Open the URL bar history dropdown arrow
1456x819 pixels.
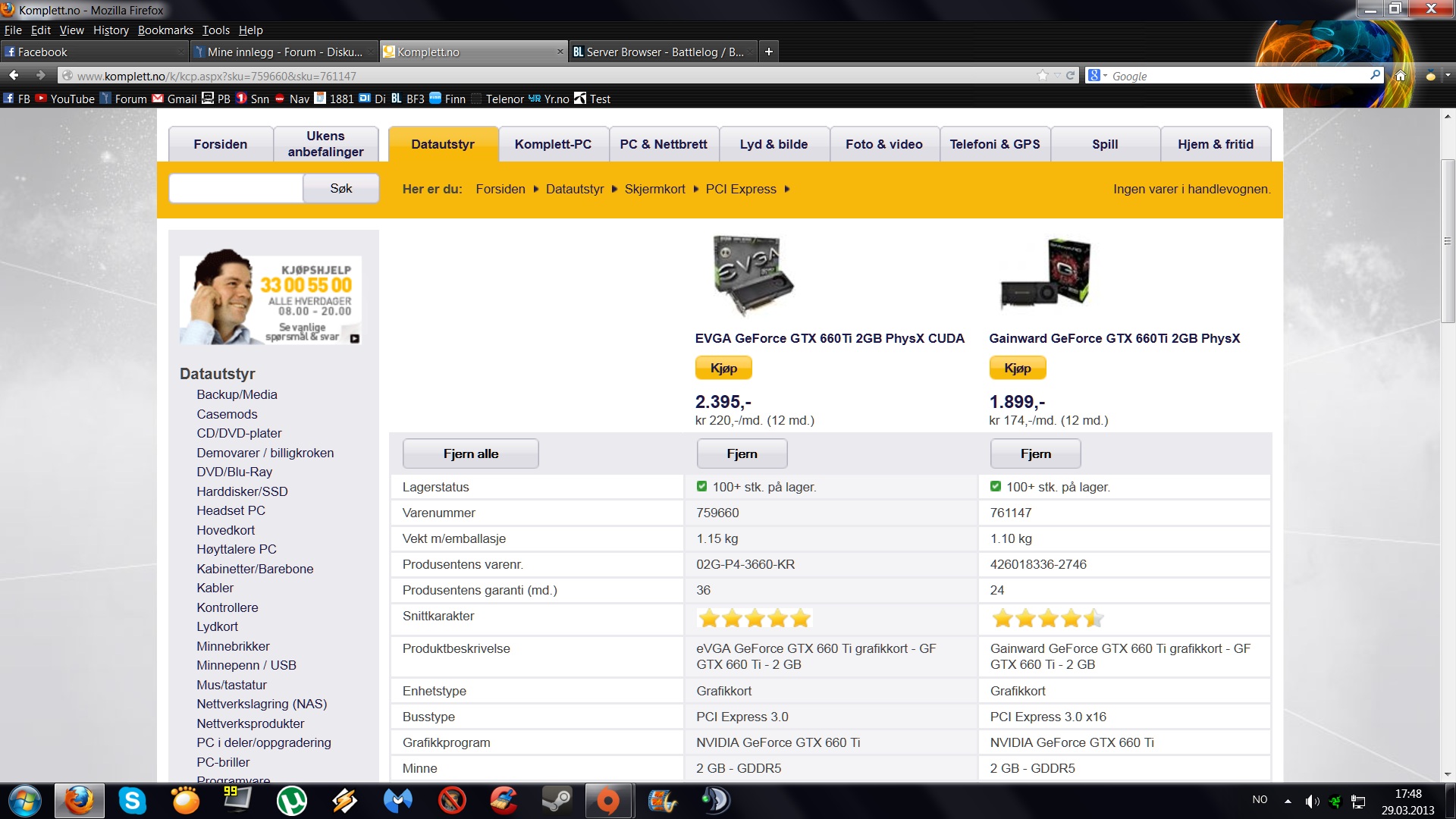pyautogui.click(x=1058, y=75)
